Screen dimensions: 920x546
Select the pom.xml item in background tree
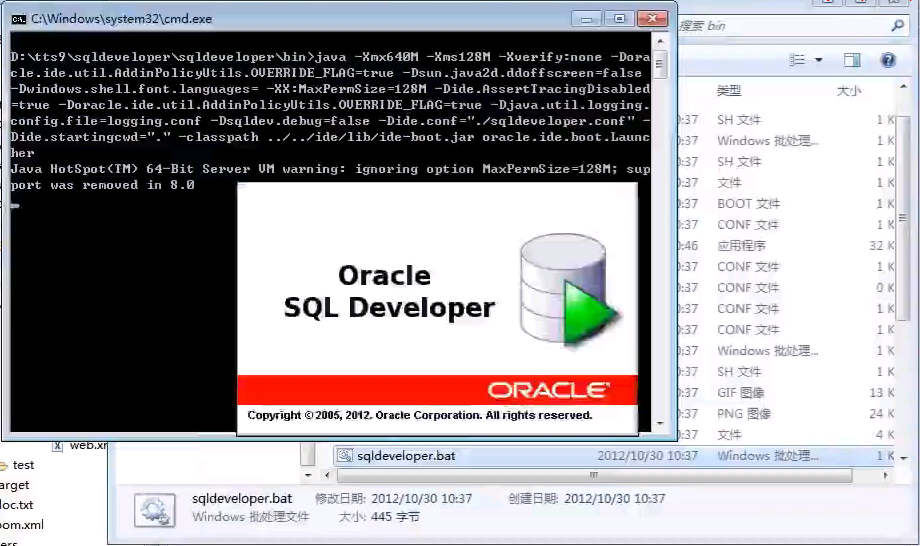[22, 525]
